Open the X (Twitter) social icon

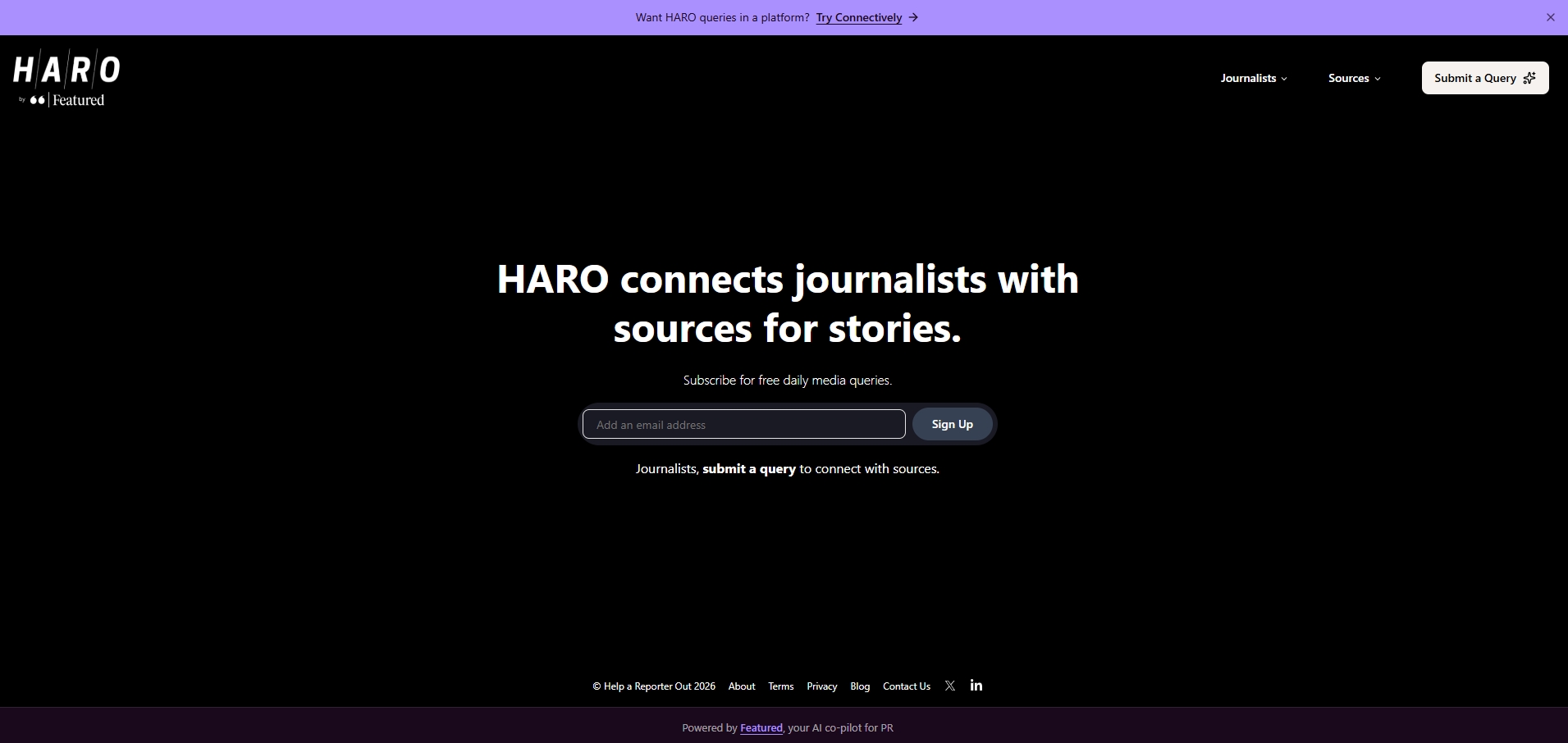pos(950,686)
